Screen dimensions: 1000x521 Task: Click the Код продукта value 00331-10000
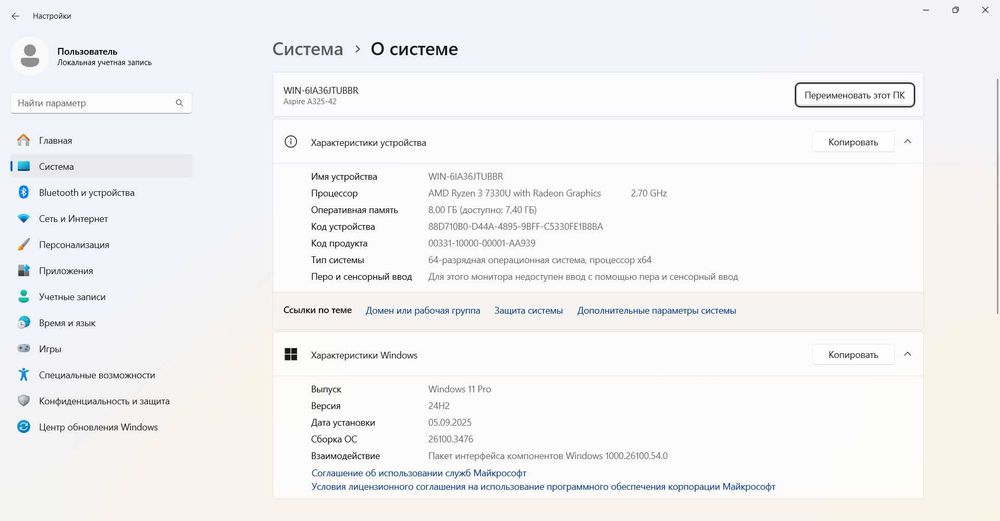(x=482, y=243)
